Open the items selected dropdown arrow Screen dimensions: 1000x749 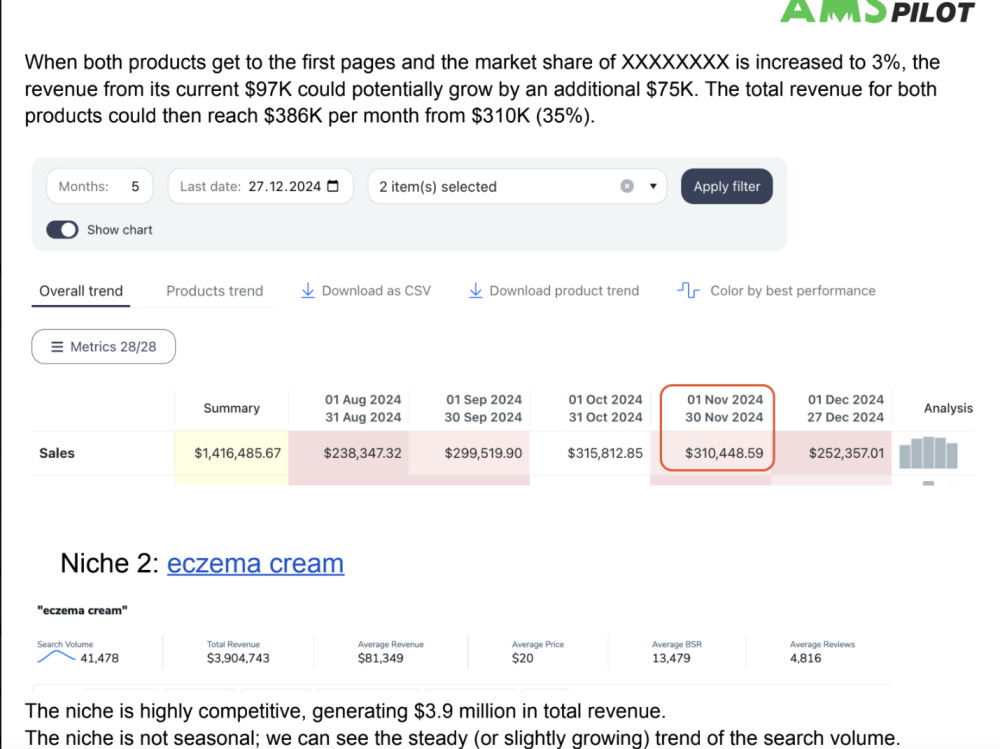(x=653, y=186)
